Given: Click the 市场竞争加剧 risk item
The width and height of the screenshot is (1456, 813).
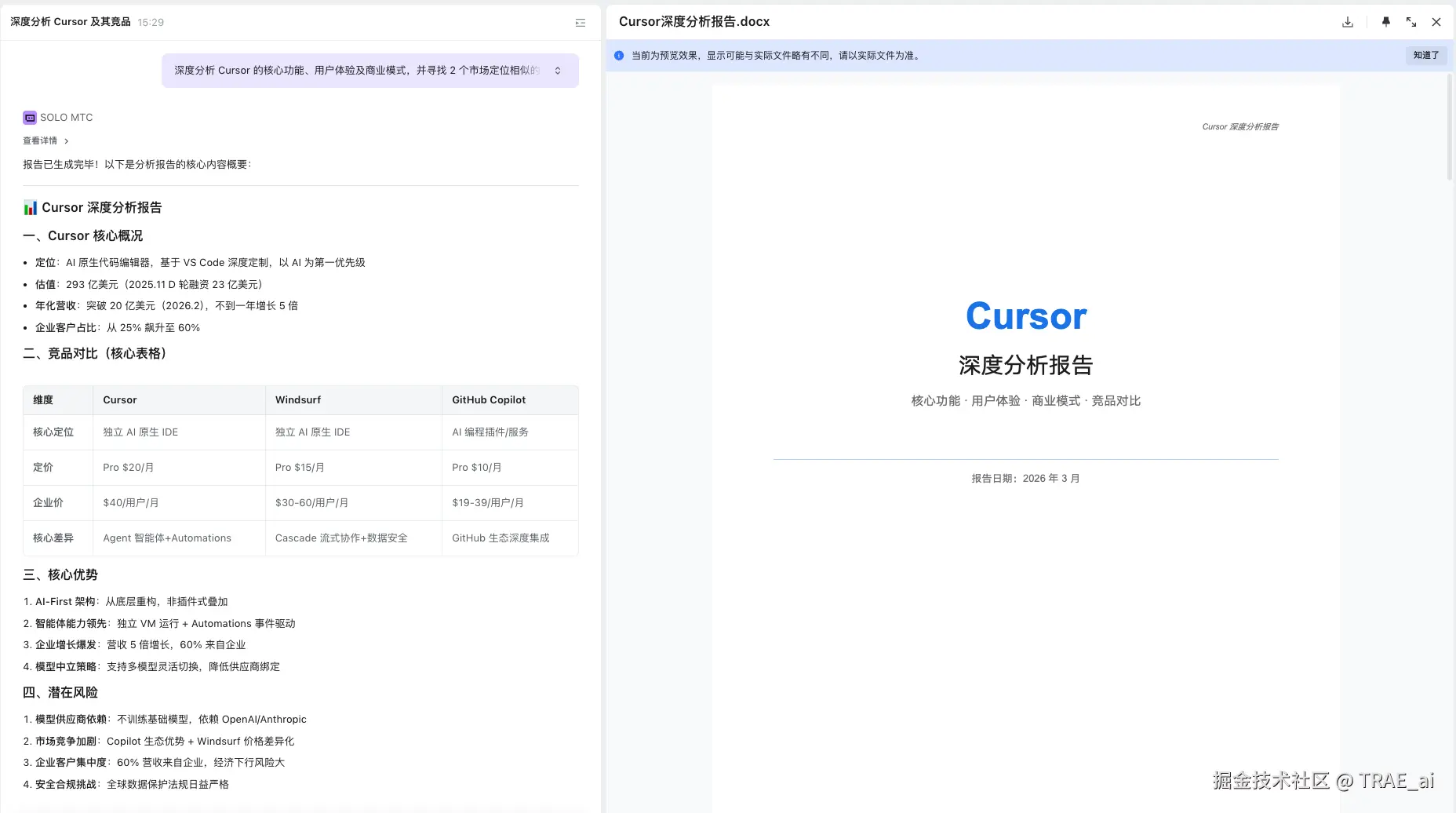Looking at the screenshot, I should [158, 742].
